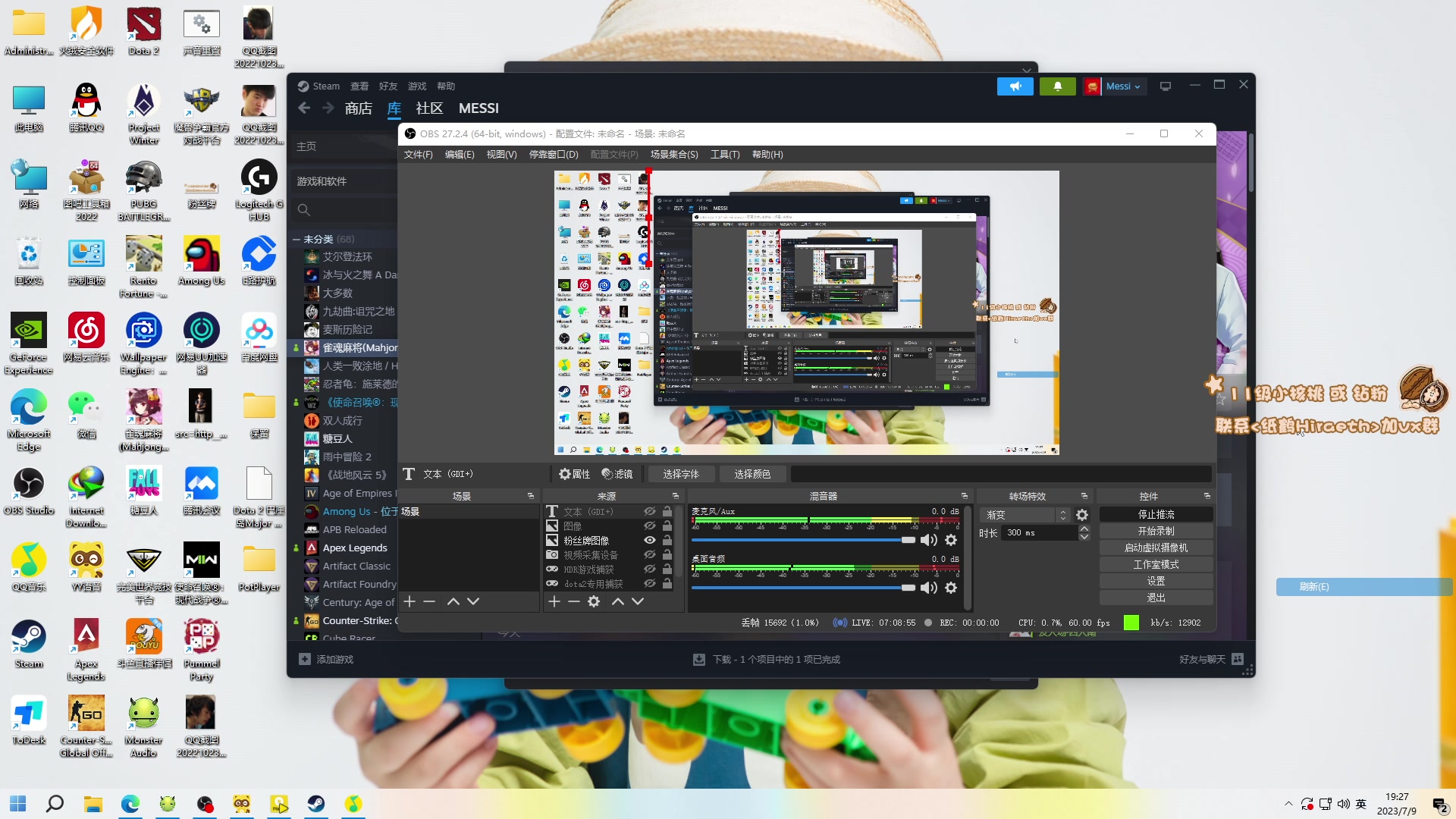Collapse the 未分类 game category
This screenshot has width=1456, height=819.
click(x=297, y=239)
